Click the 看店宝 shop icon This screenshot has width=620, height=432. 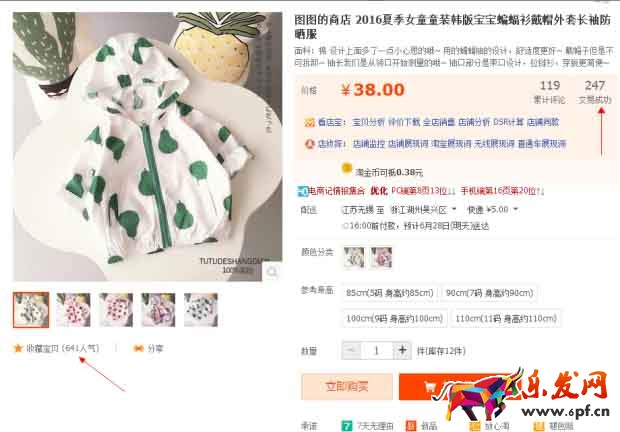tap(309, 123)
